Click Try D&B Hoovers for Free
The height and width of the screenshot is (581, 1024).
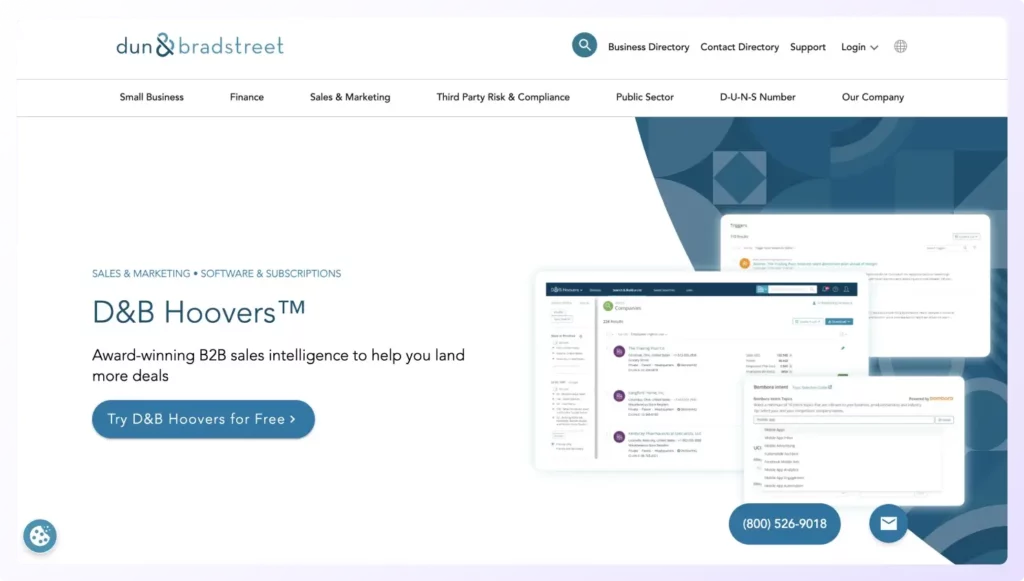coord(203,419)
